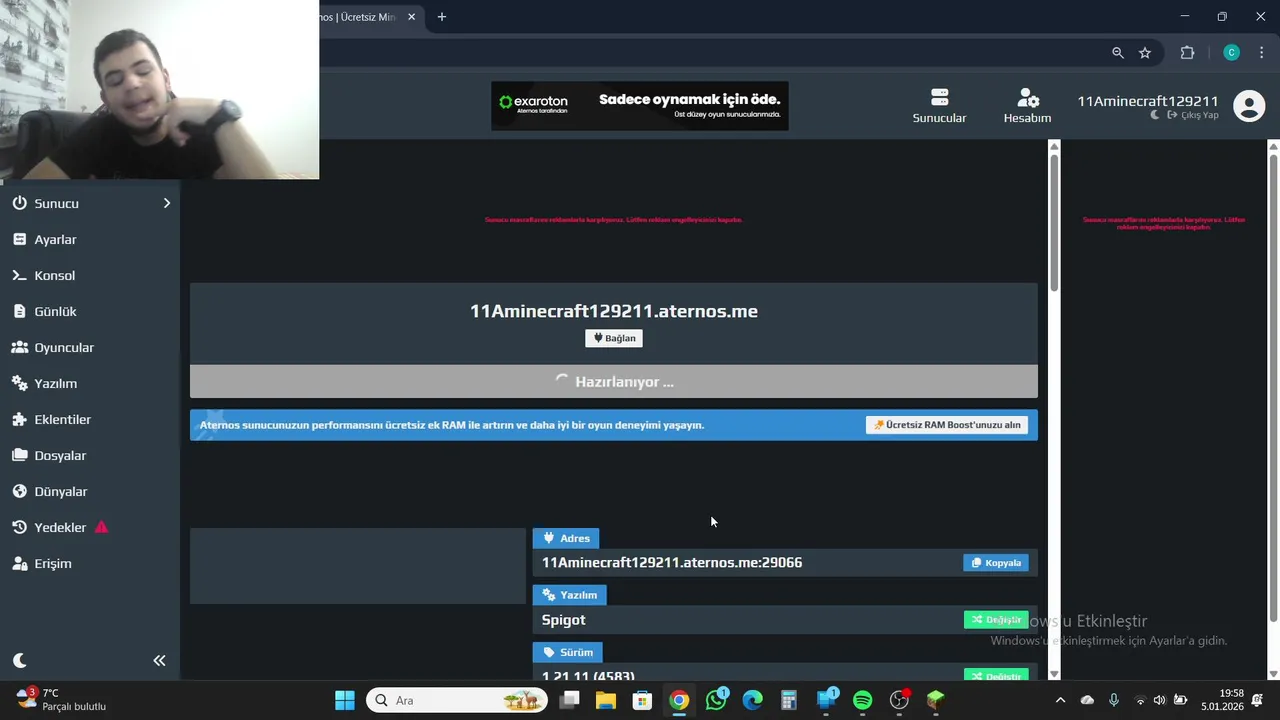Open the weather widget in taskbar
The image size is (1280, 720).
62,700
